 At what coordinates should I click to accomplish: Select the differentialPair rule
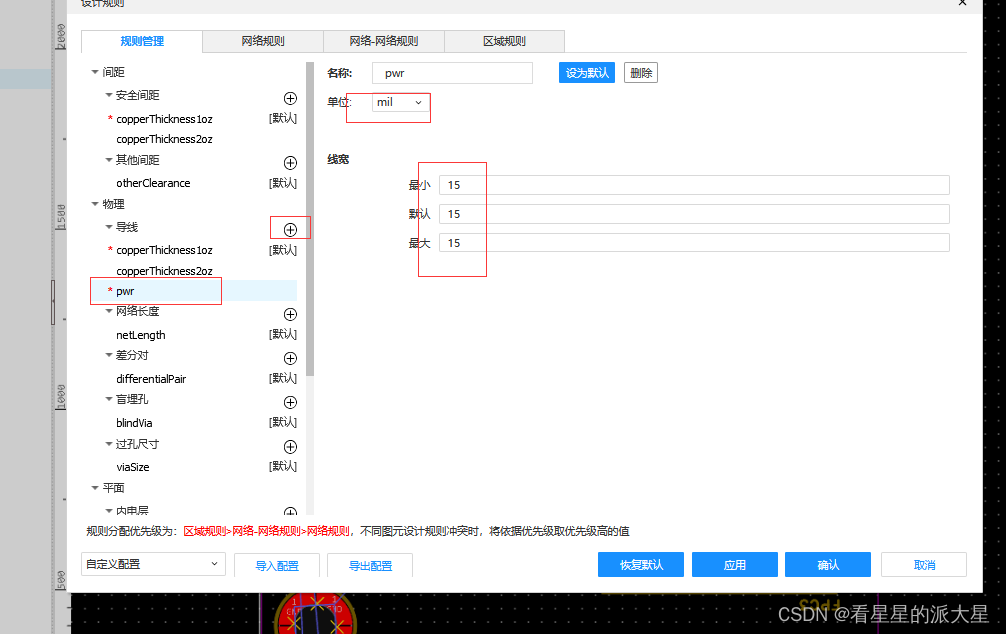151,379
